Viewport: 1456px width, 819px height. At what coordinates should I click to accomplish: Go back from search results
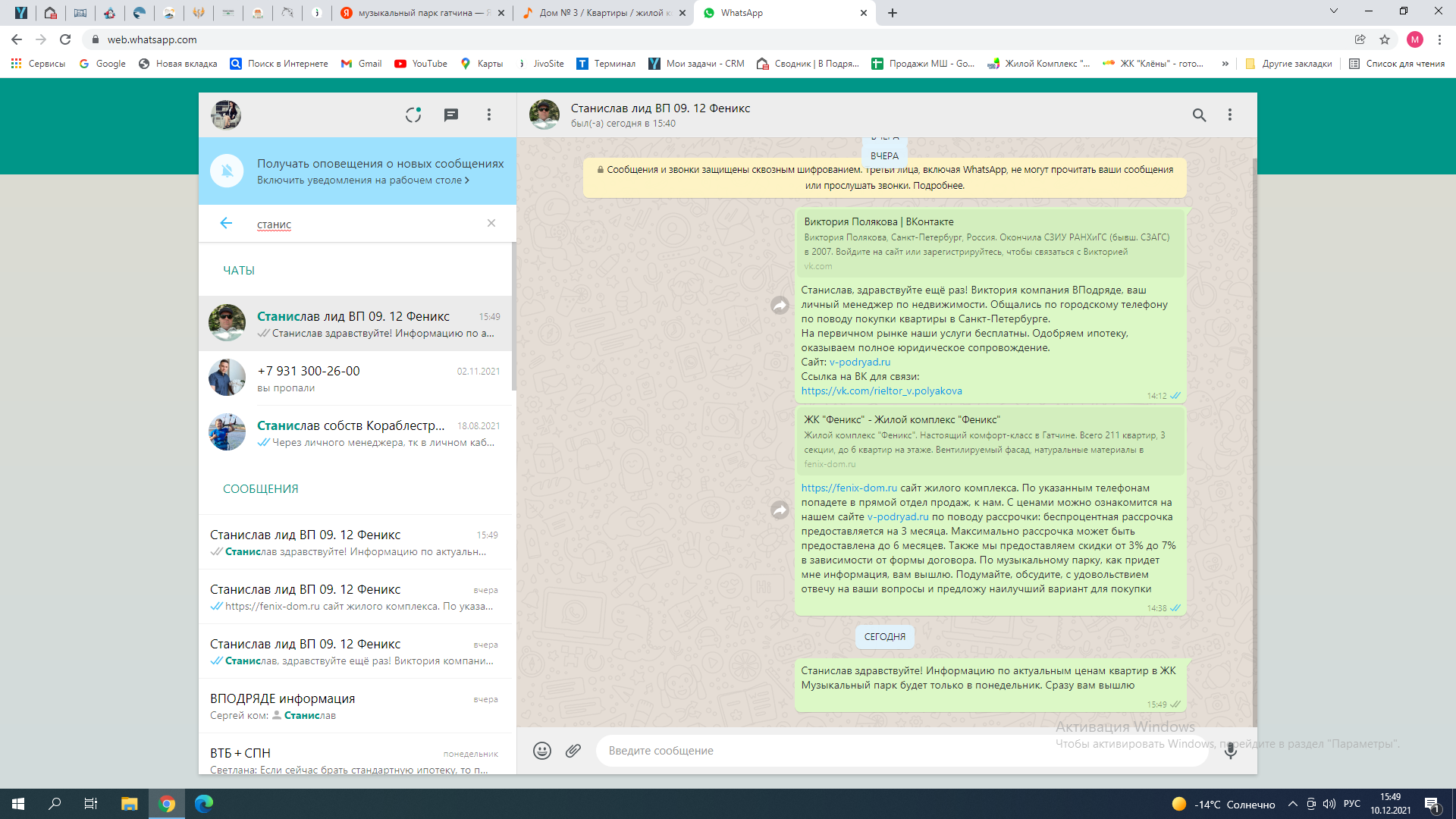[226, 223]
